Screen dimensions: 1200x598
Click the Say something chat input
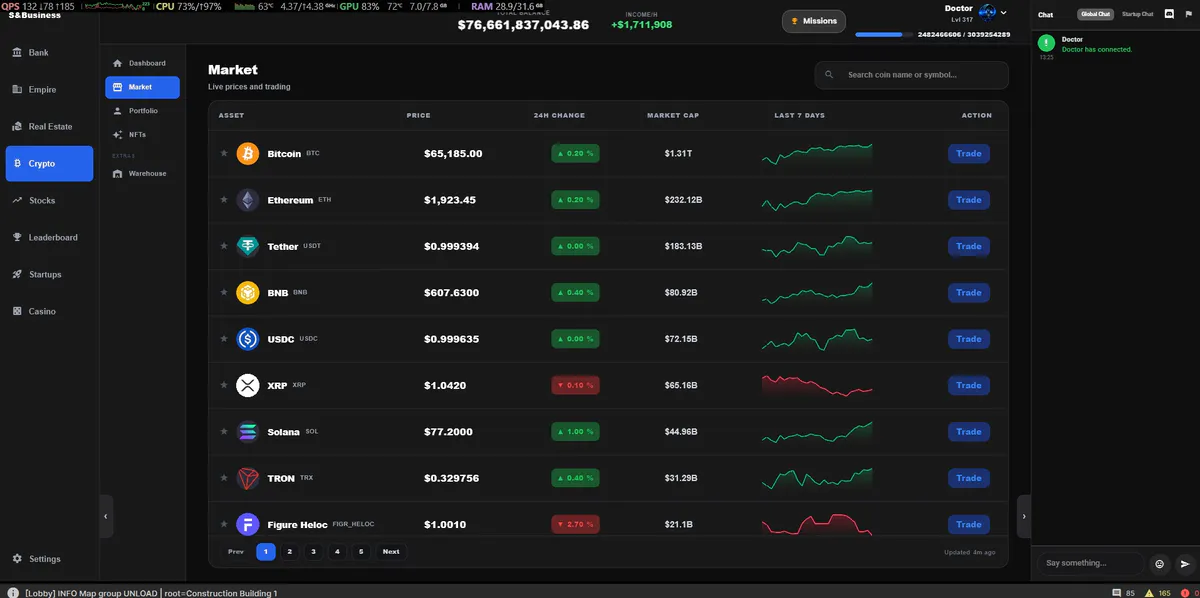tap(1092, 563)
